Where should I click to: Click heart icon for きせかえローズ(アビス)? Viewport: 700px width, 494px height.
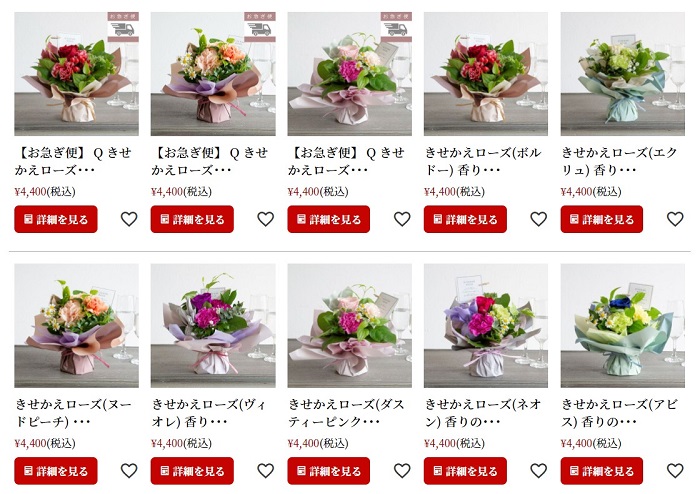(675, 471)
